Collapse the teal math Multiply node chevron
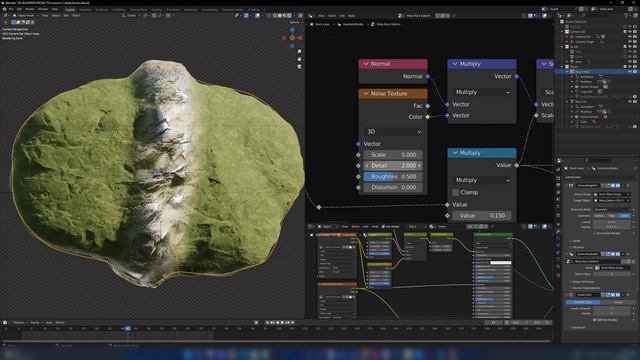Viewport: 640px width, 360px height. point(455,153)
